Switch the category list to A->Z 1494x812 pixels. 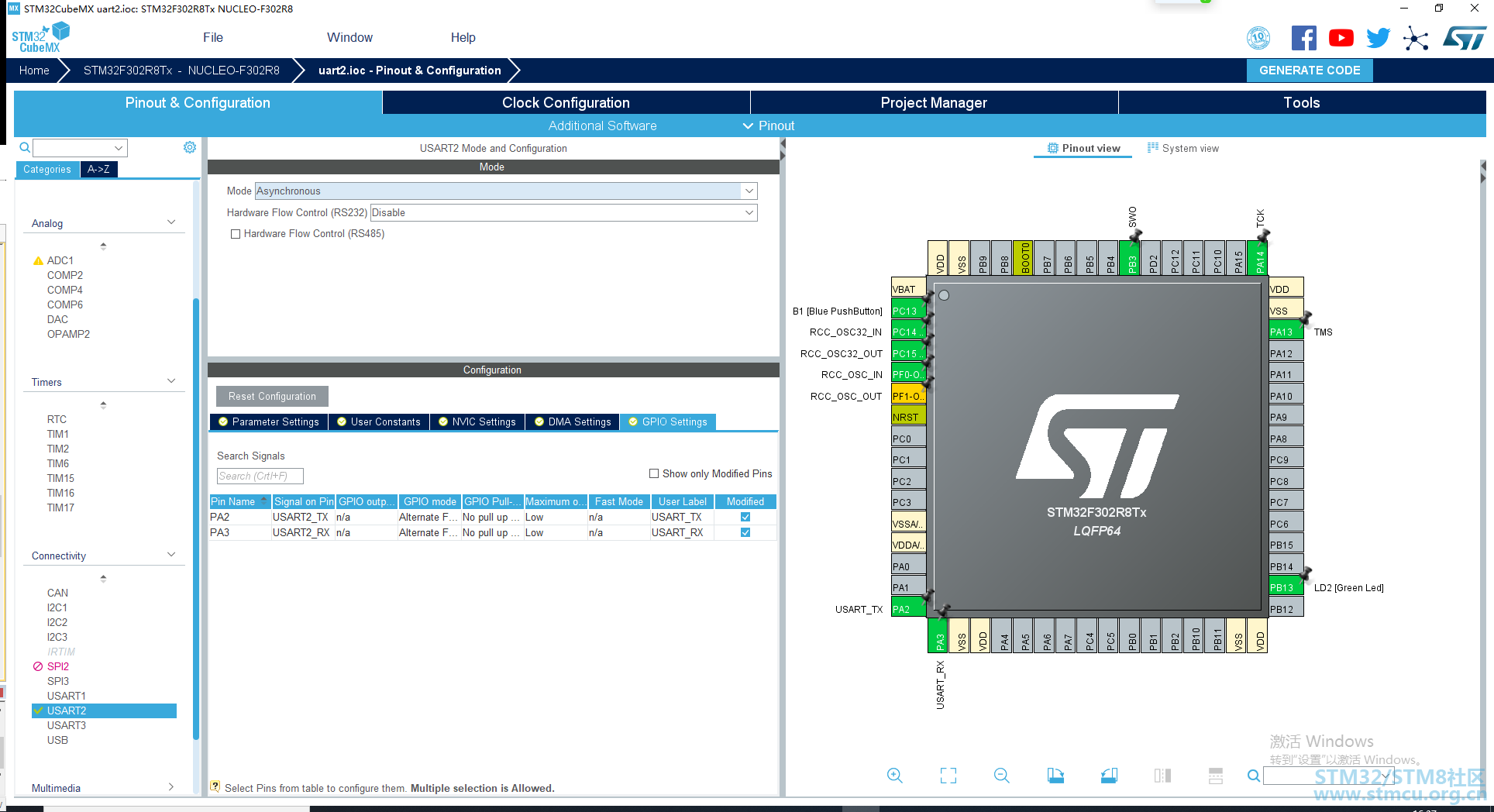coord(98,169)
